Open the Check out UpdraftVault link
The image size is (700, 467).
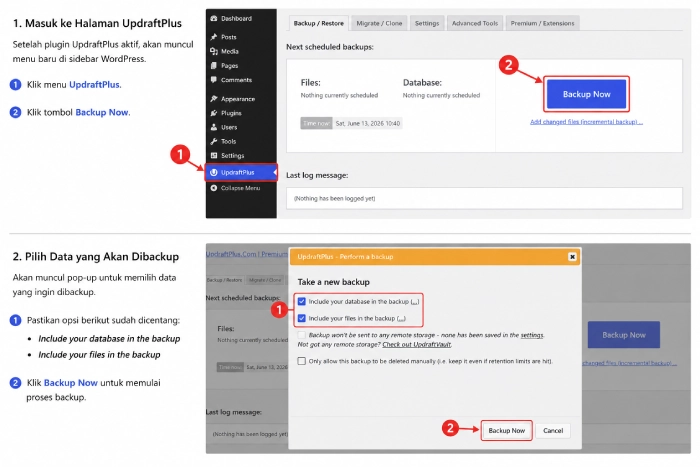[x=417, y=345]
